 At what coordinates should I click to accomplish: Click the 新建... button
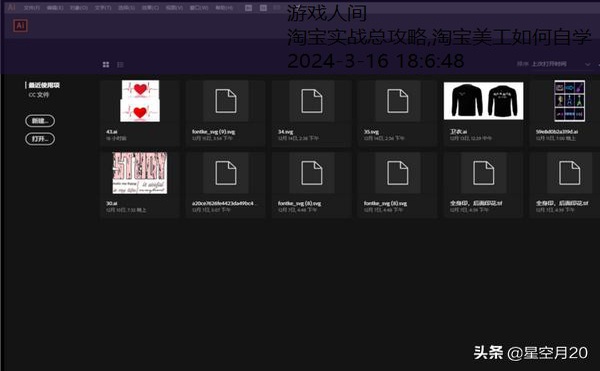(40, 121)
